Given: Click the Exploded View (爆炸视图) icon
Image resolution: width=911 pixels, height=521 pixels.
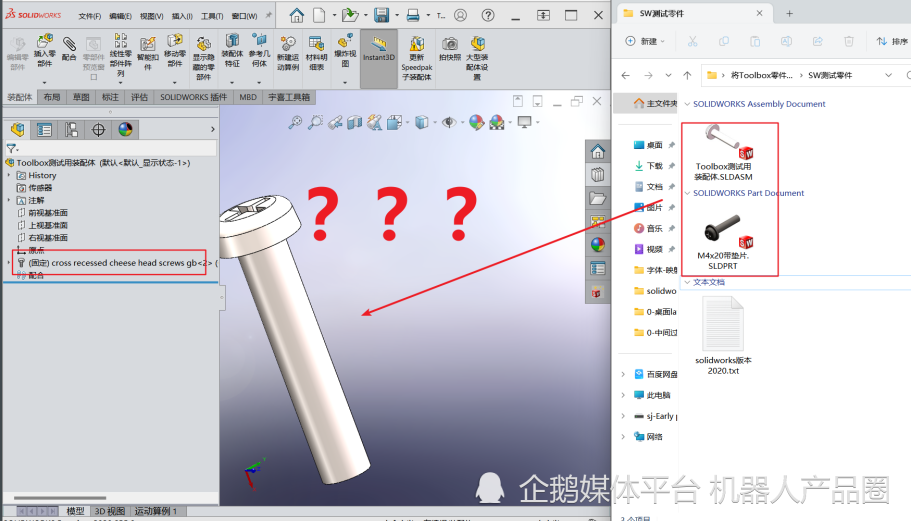Looking at the screenshot, I should (345, 51).
